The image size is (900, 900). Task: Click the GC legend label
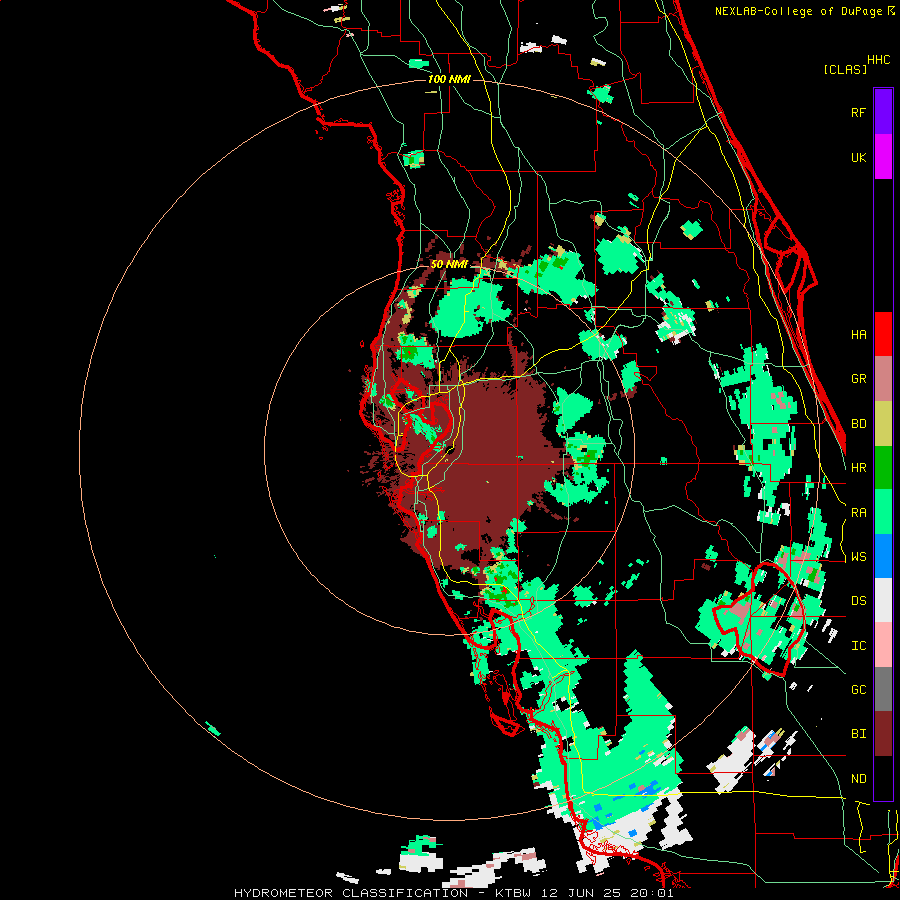coord(858,690)
